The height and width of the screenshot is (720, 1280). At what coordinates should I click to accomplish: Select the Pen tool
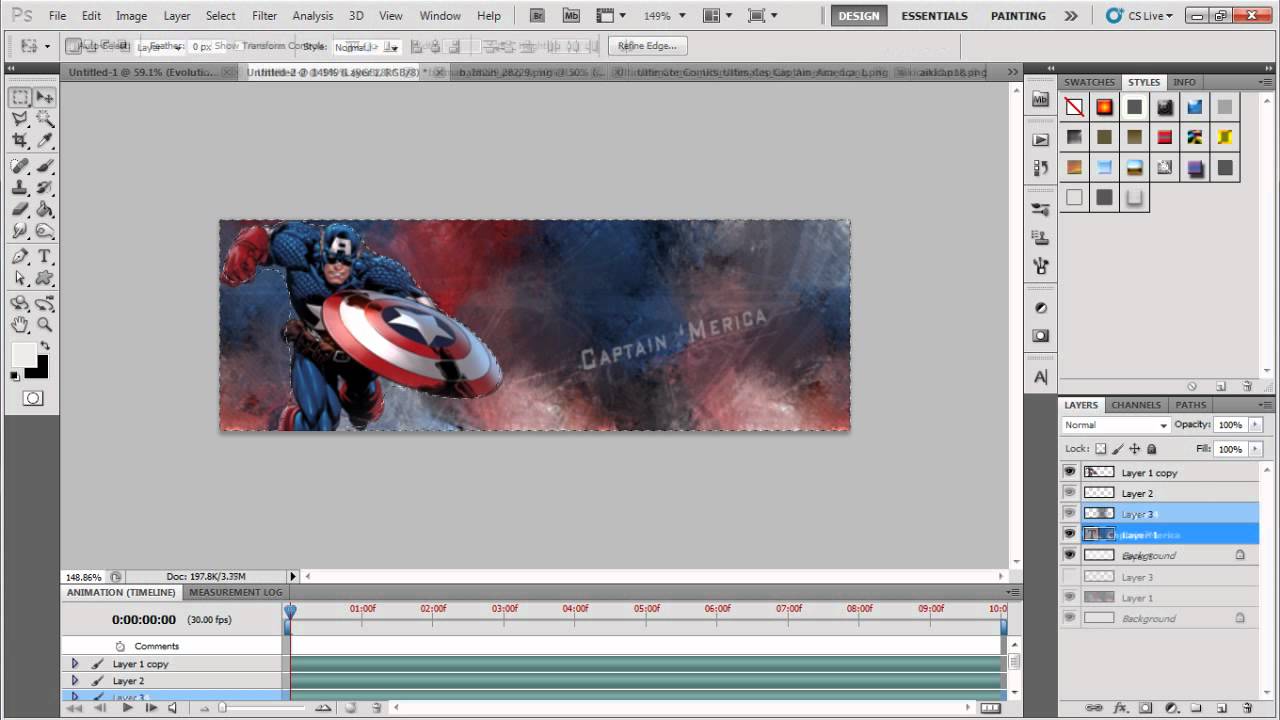click(20, 257)
